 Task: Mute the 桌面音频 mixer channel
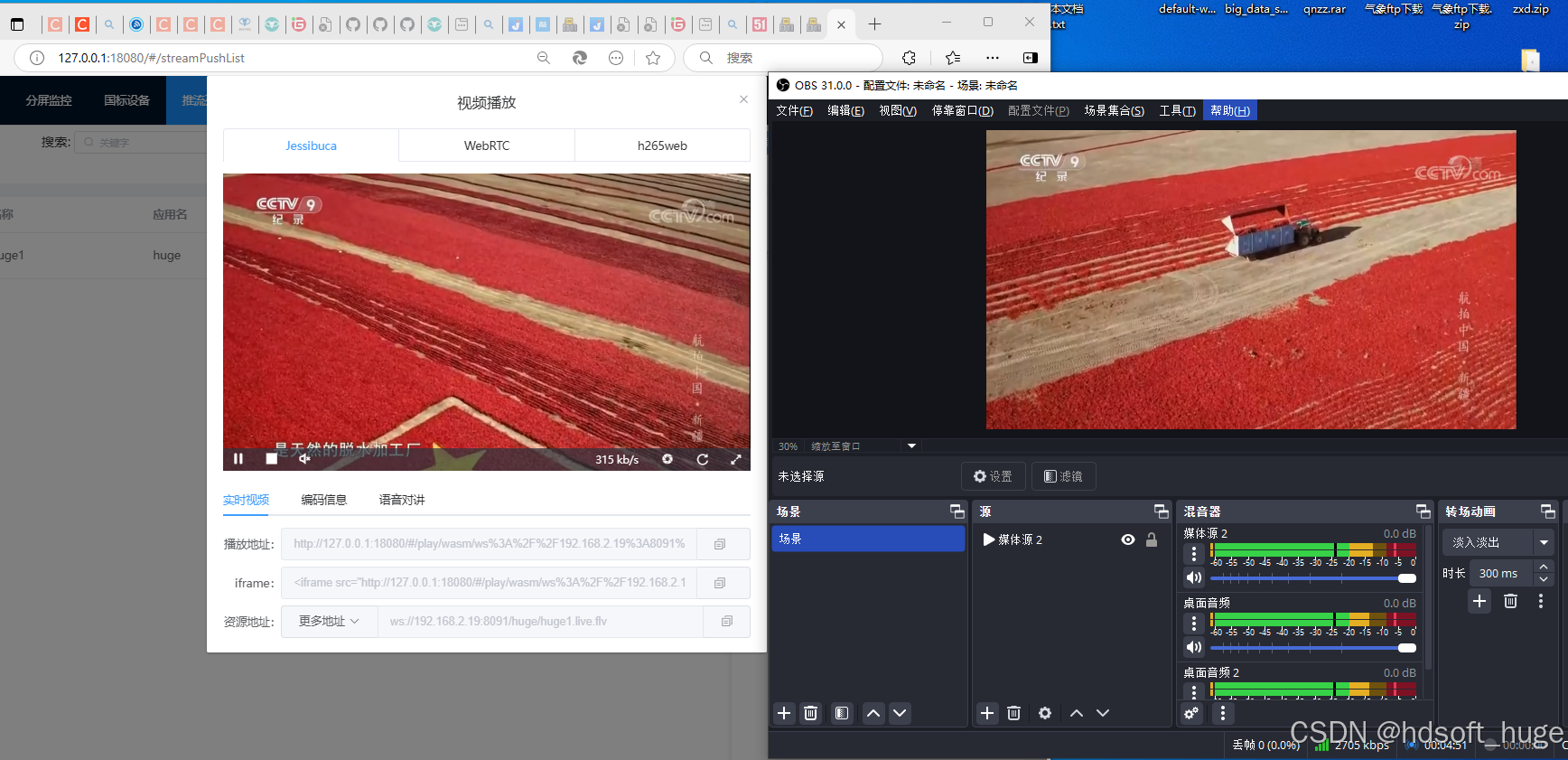point(1194,647)
